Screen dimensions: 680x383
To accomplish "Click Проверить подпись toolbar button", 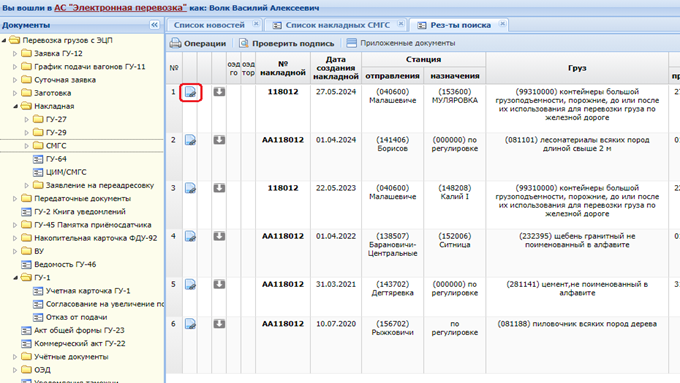I will tap(287, 43).
